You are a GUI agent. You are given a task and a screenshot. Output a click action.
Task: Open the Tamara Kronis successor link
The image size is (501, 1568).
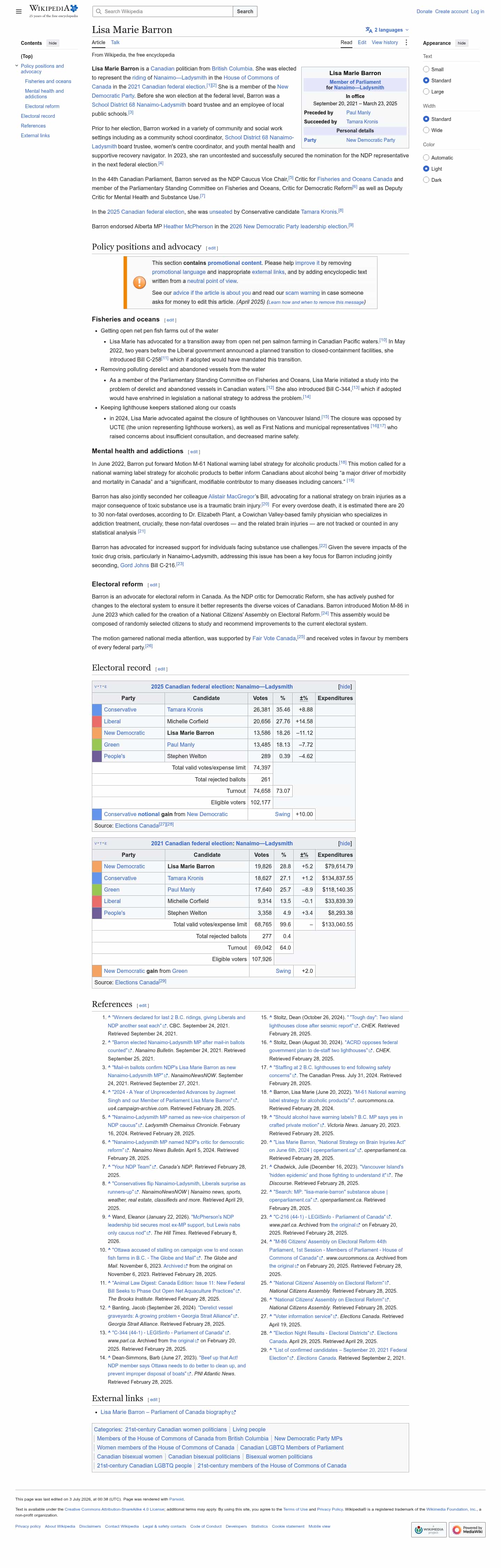(x=362, y=122)
